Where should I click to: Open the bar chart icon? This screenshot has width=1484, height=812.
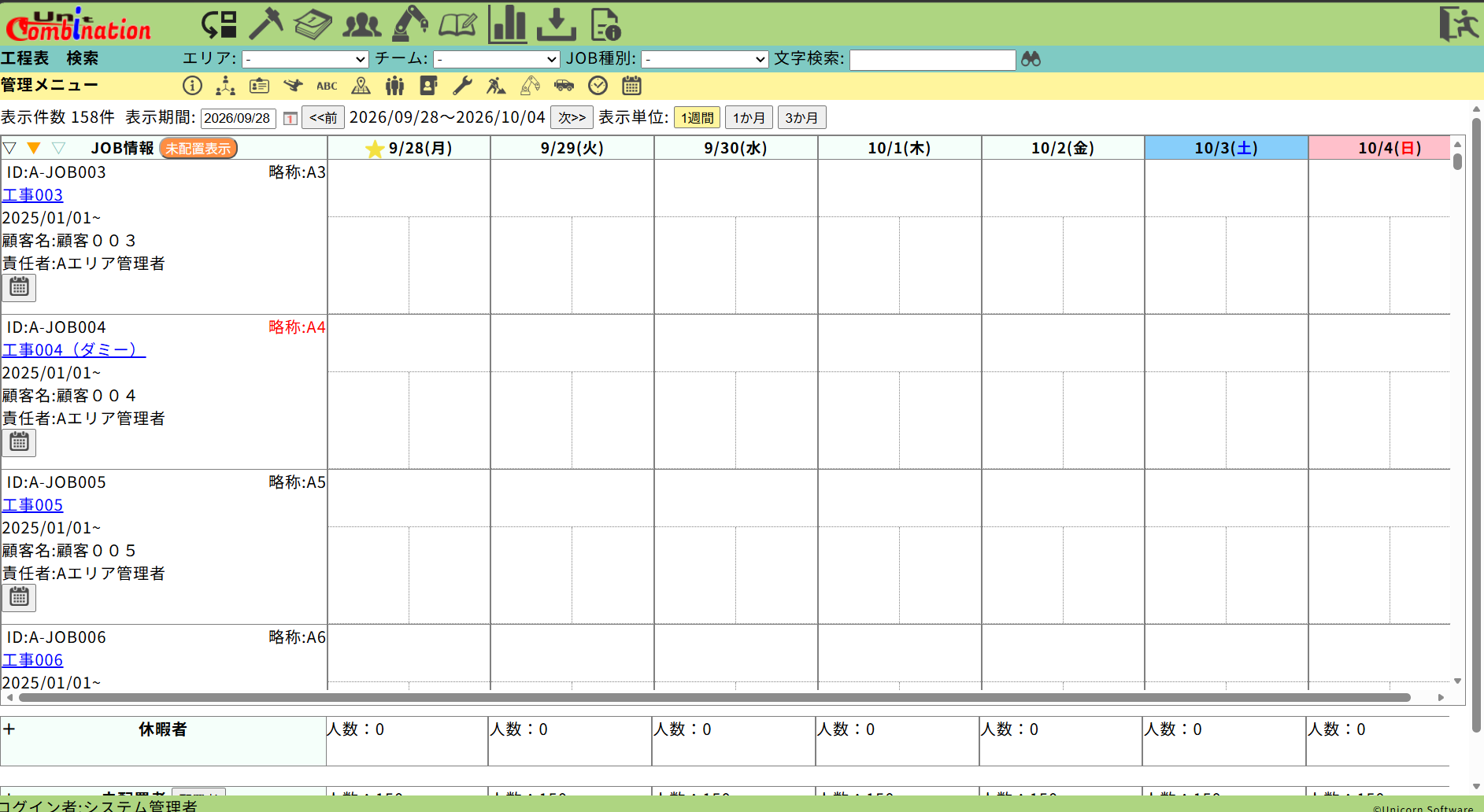pyautogui.click(x=508, y=24)
